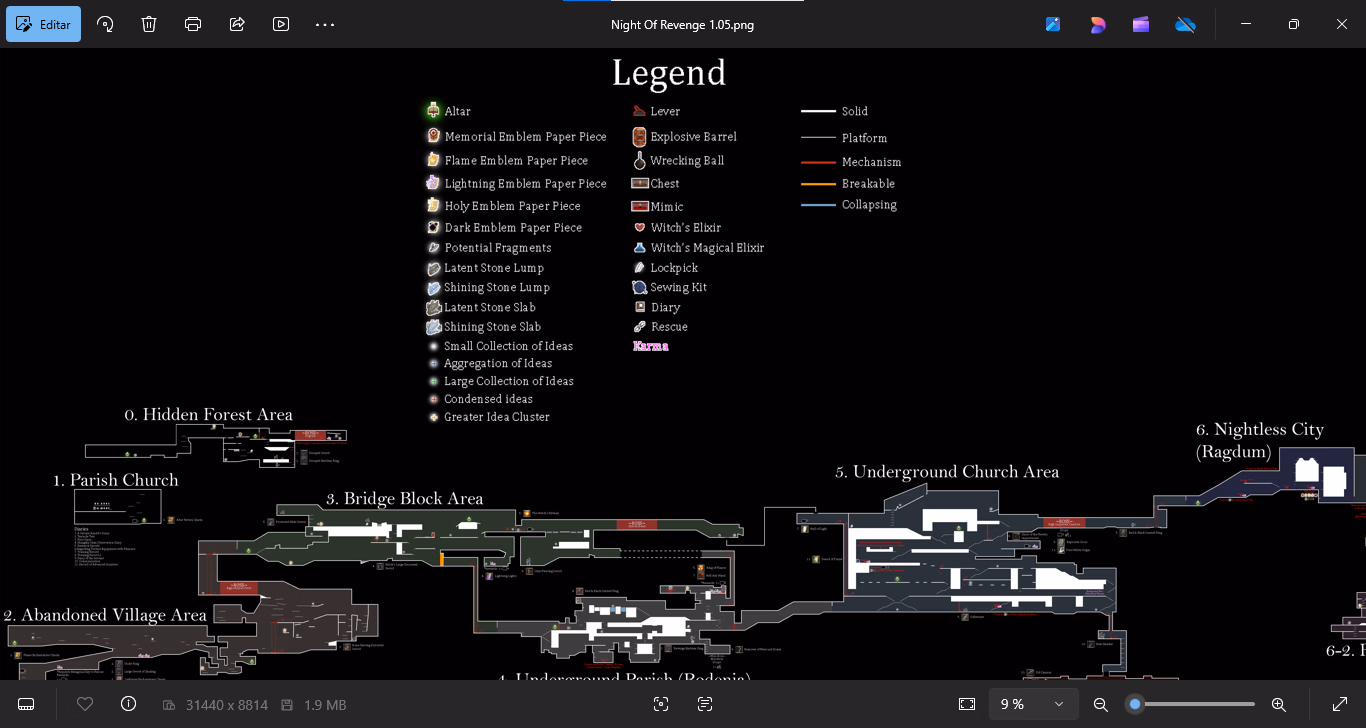
Task: Open image in Microsoft Designer
Action: (x=1098, y=24)
